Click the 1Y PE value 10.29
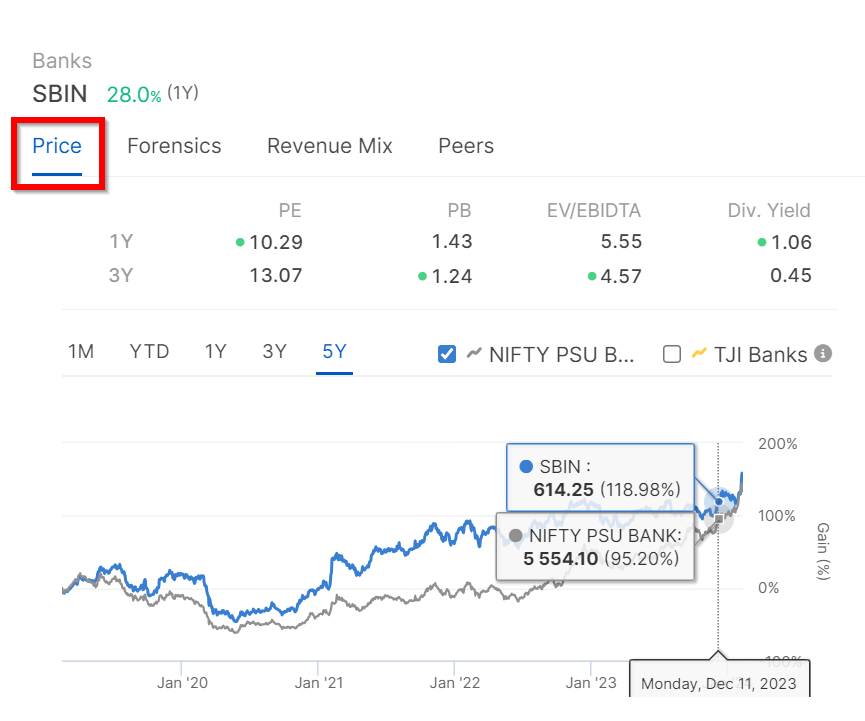The image size is (865, 721). click(x=276, y=242)
